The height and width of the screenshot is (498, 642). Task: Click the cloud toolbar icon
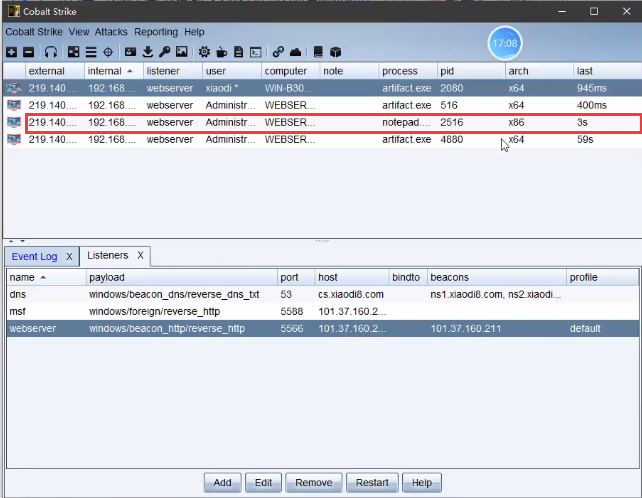(295, 52)
